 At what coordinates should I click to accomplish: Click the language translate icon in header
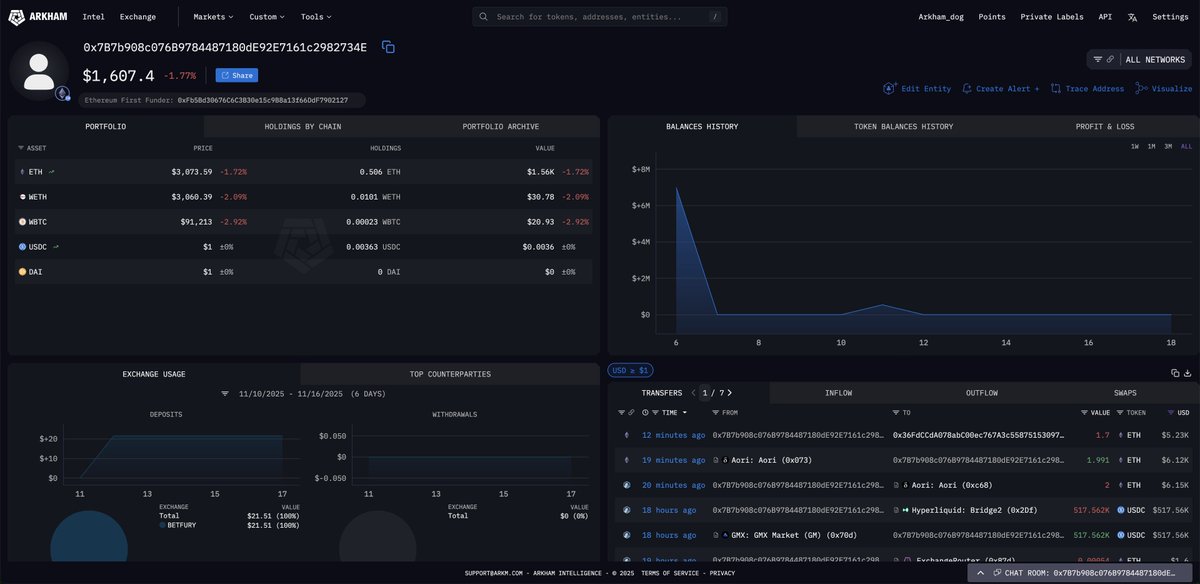point(1132,17)
